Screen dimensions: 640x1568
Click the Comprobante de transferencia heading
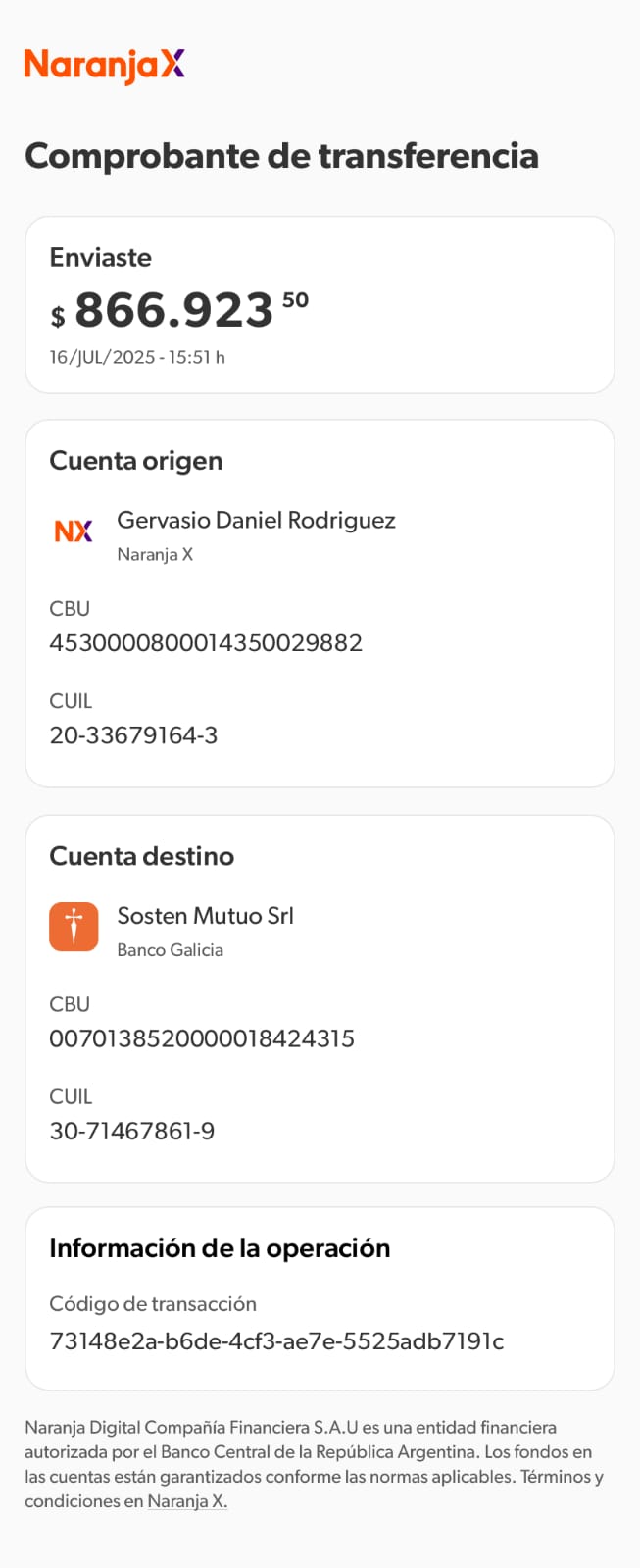[x=281, y=156]
